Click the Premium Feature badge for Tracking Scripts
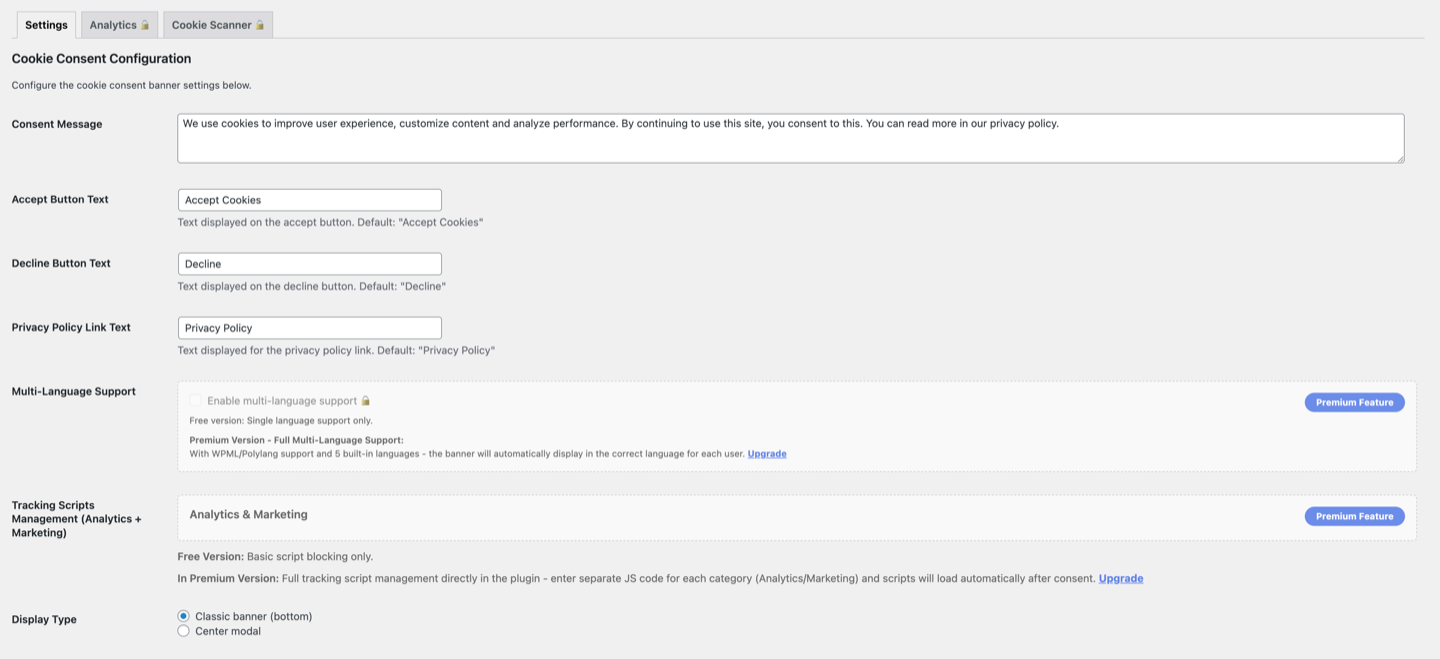 1354,516
